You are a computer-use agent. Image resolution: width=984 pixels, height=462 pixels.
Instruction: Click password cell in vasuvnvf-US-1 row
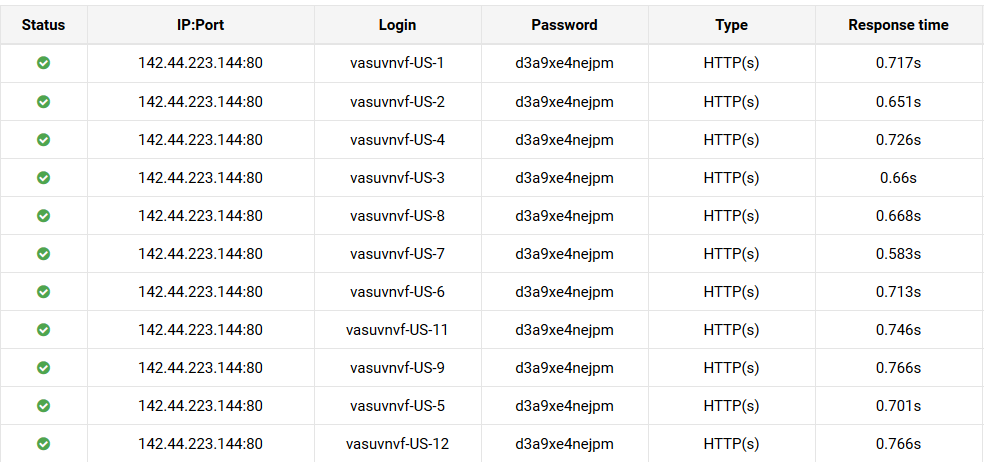[x=564, y=63]
